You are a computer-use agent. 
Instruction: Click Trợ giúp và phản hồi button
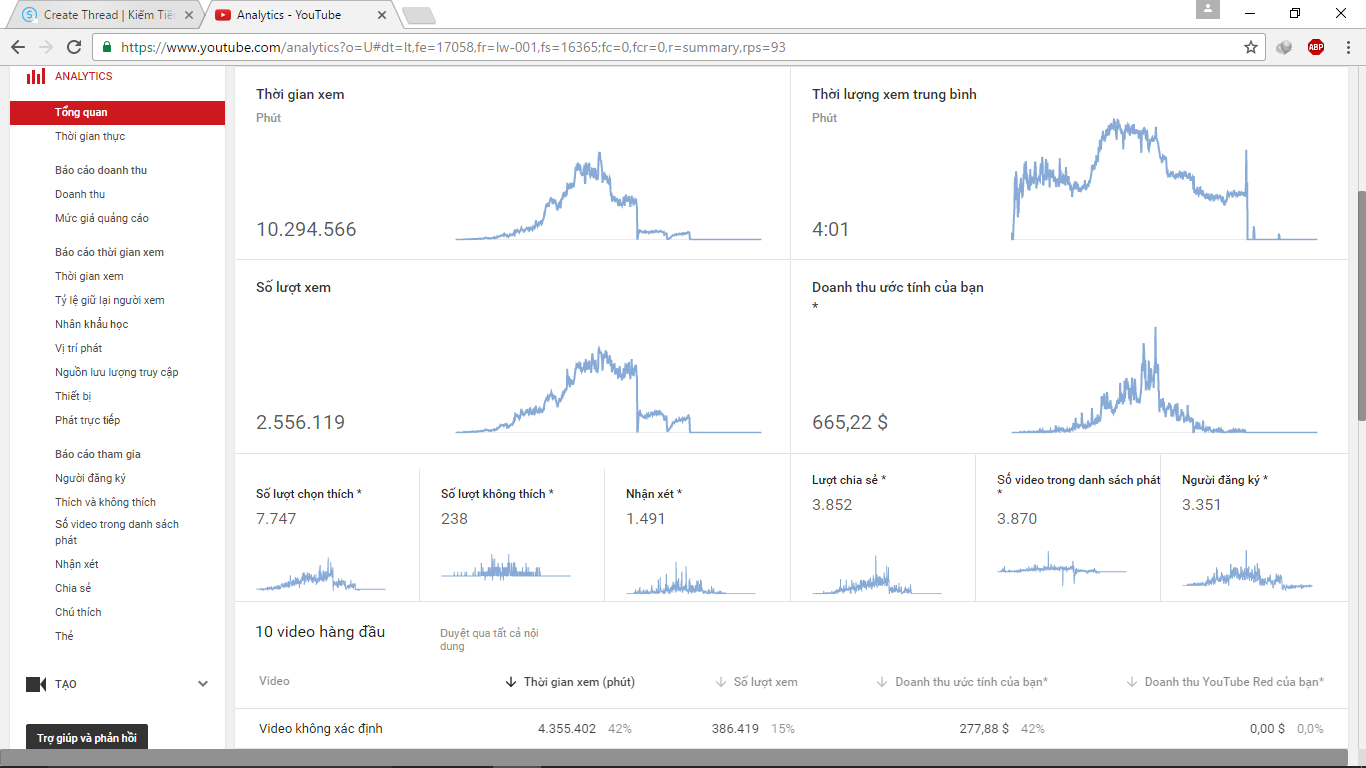[x=87, y=738]
